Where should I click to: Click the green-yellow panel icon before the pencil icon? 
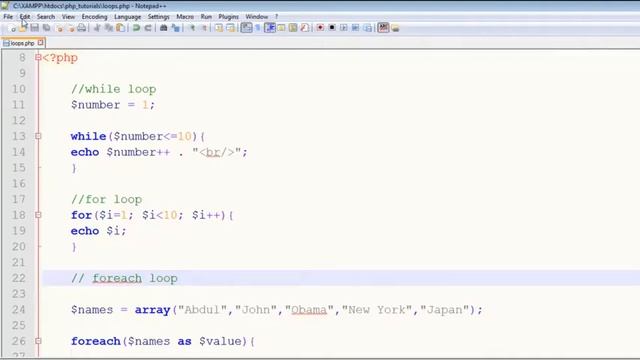(x=293, y=28)
